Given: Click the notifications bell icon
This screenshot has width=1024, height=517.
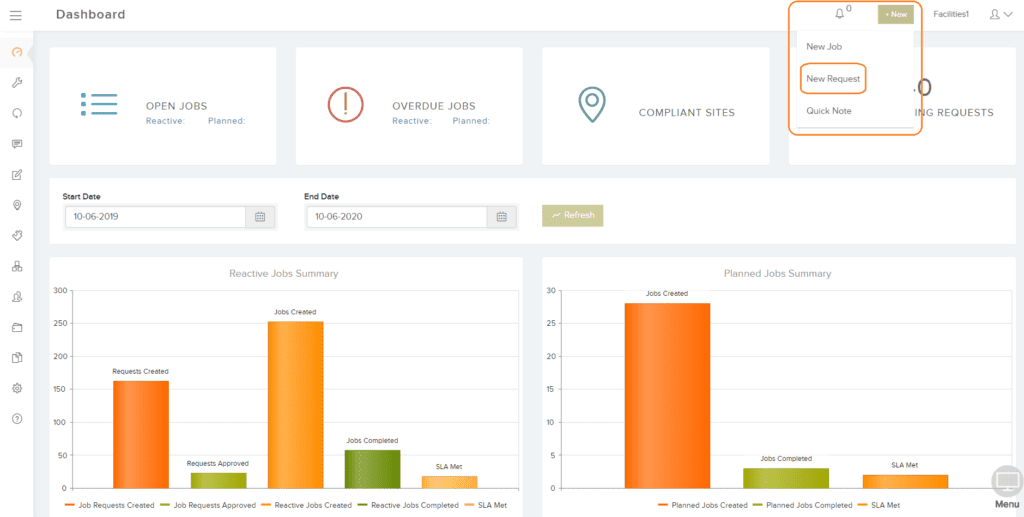Looking at the screenshot, I should (840, 14).
